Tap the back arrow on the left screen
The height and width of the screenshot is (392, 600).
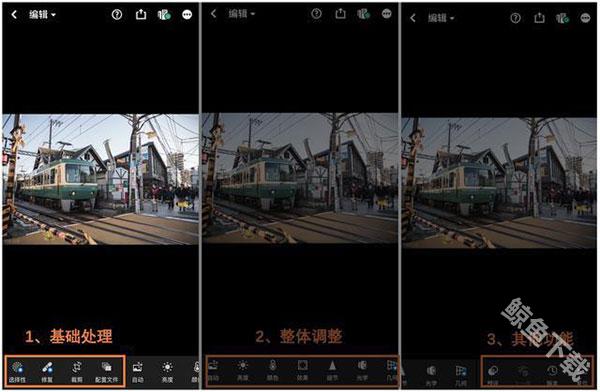14,15
